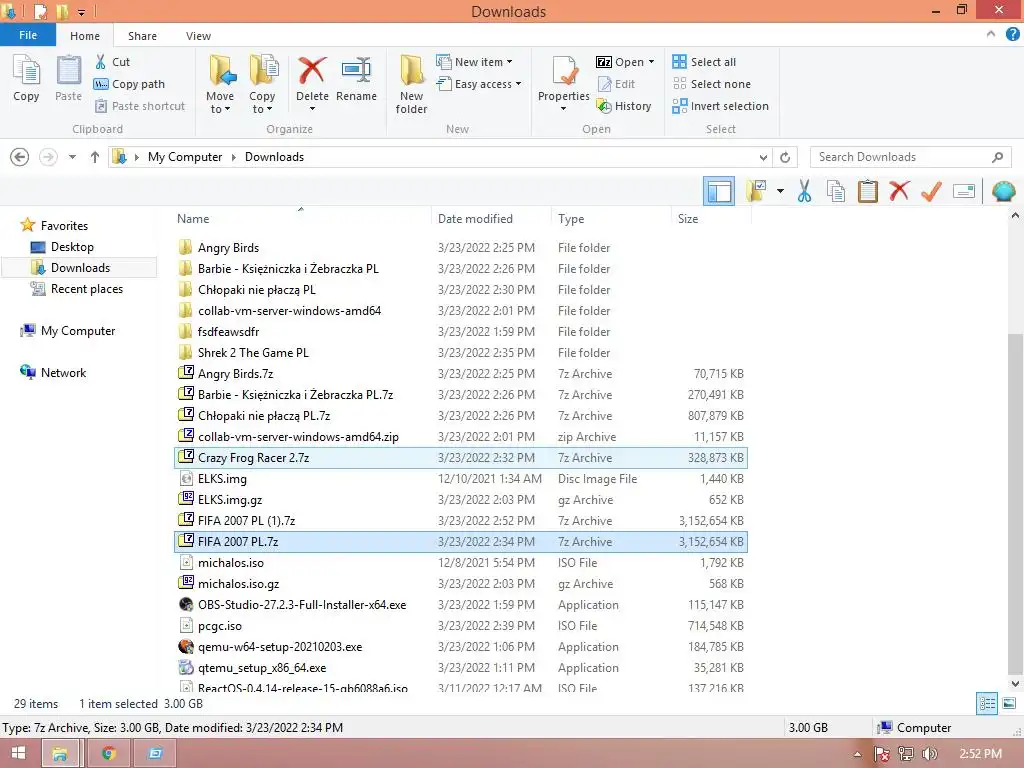The width and height of the screenshot is (1024, 768).
Task: Switch to the Details view toggle
Action: coord(987,703)
